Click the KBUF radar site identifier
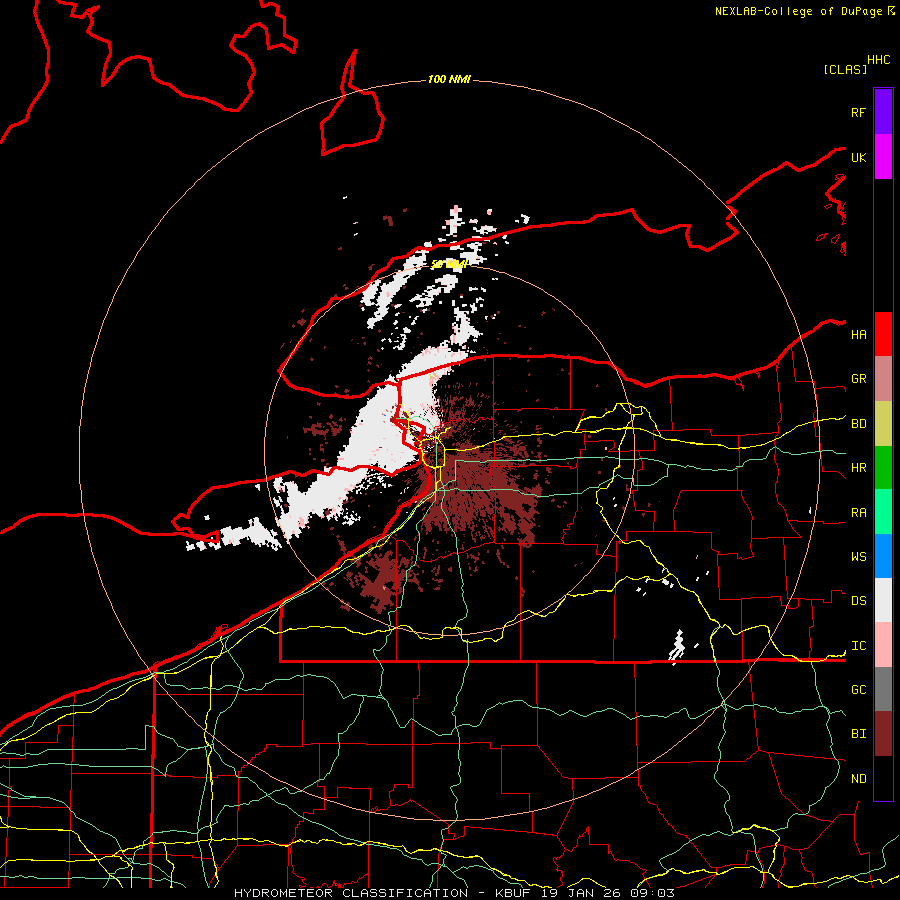The width and height of the screenshot is (900, 900). click(x=510, y=893)
